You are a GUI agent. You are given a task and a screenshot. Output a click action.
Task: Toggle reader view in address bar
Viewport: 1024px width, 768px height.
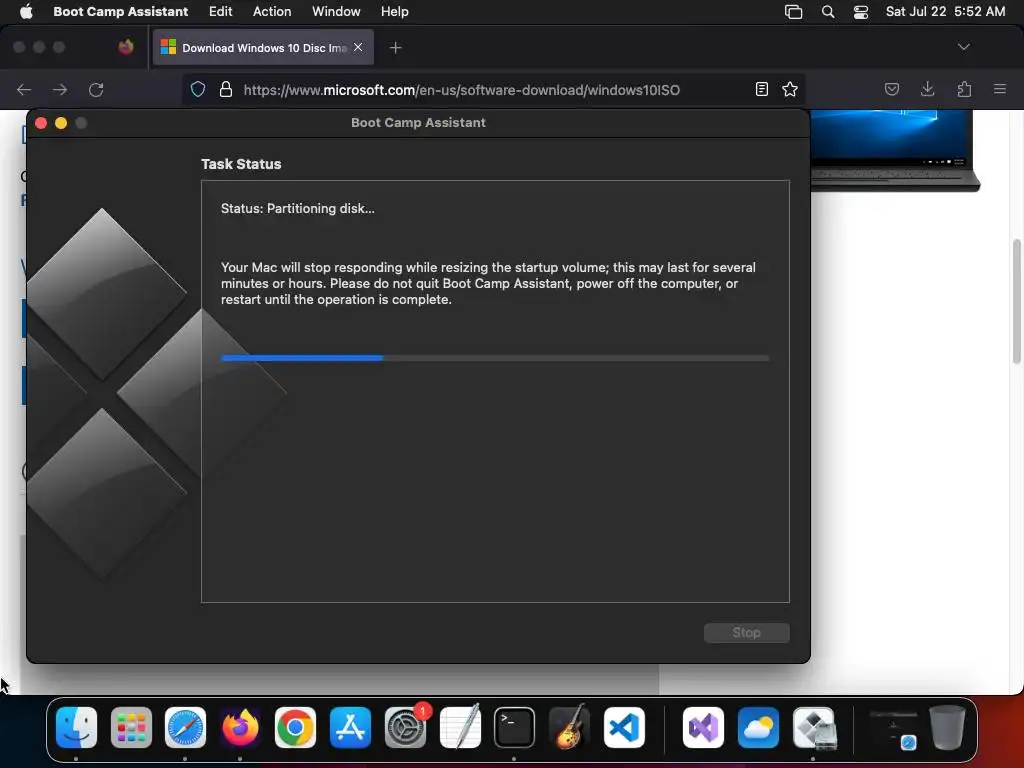[761, 89]
